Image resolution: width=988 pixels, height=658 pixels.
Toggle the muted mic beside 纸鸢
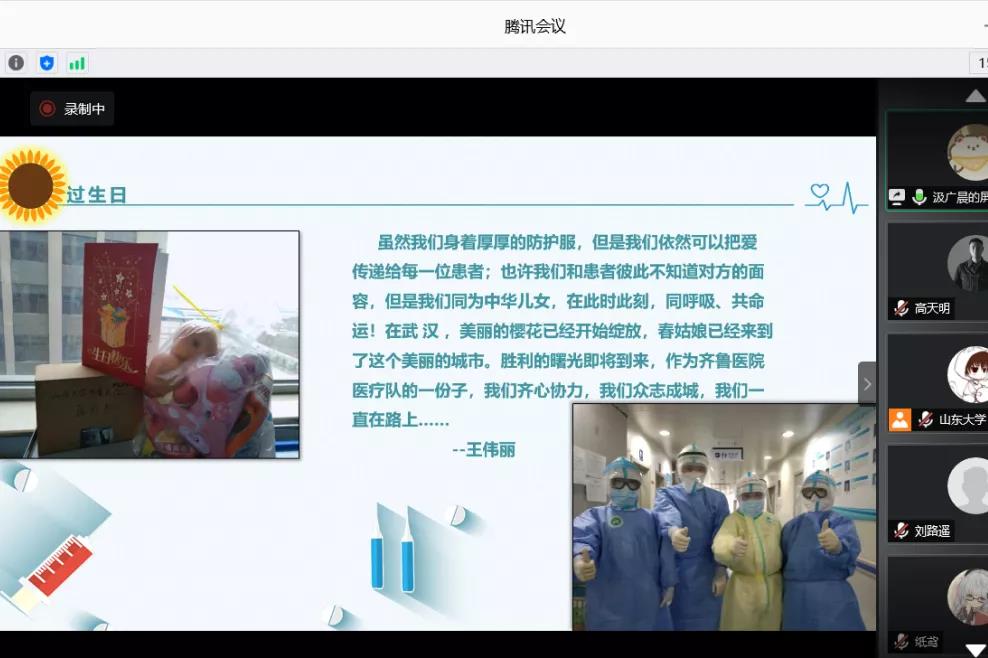point(901,642)
